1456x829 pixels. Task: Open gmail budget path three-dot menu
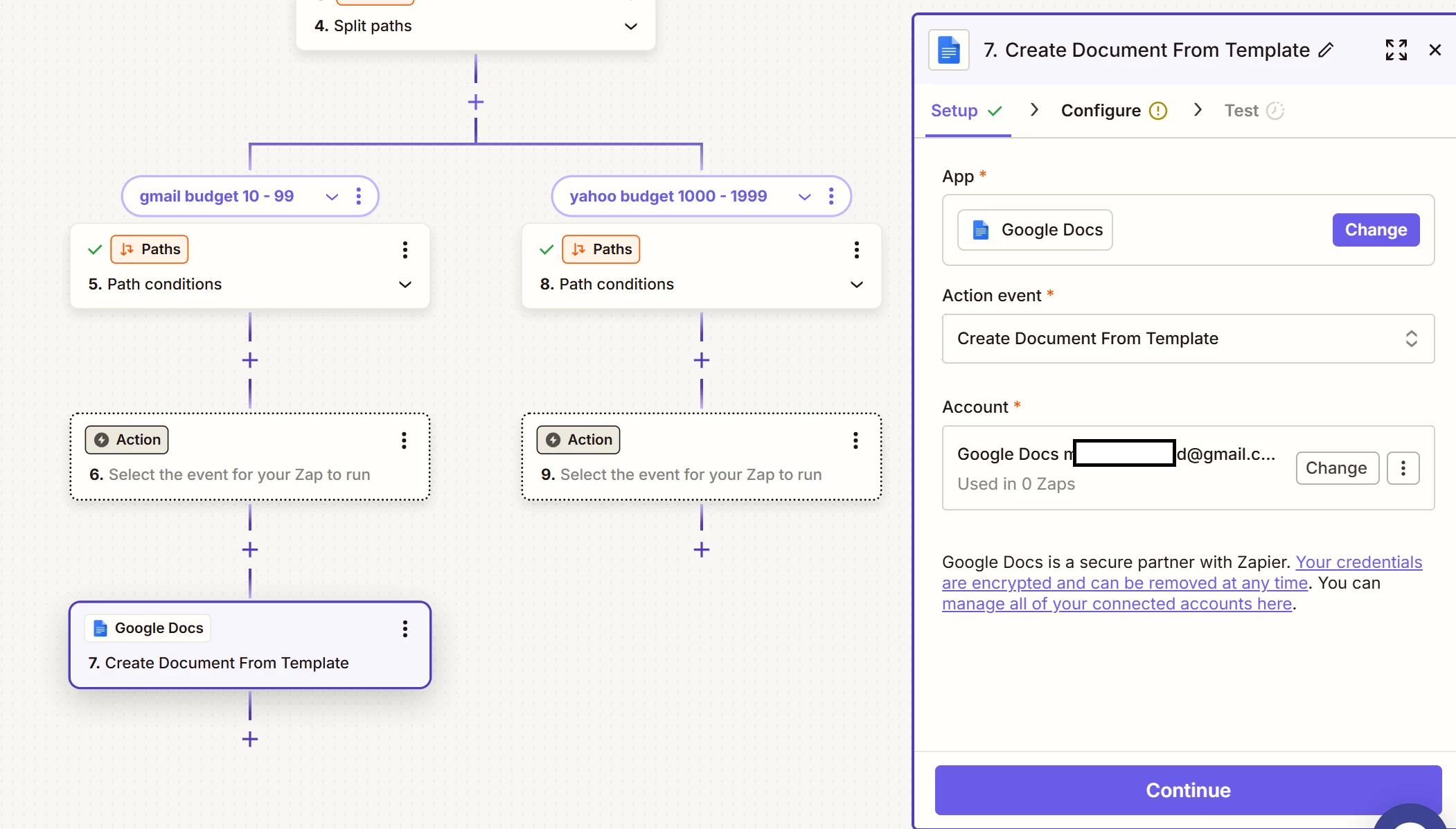[x=358, y=197]
